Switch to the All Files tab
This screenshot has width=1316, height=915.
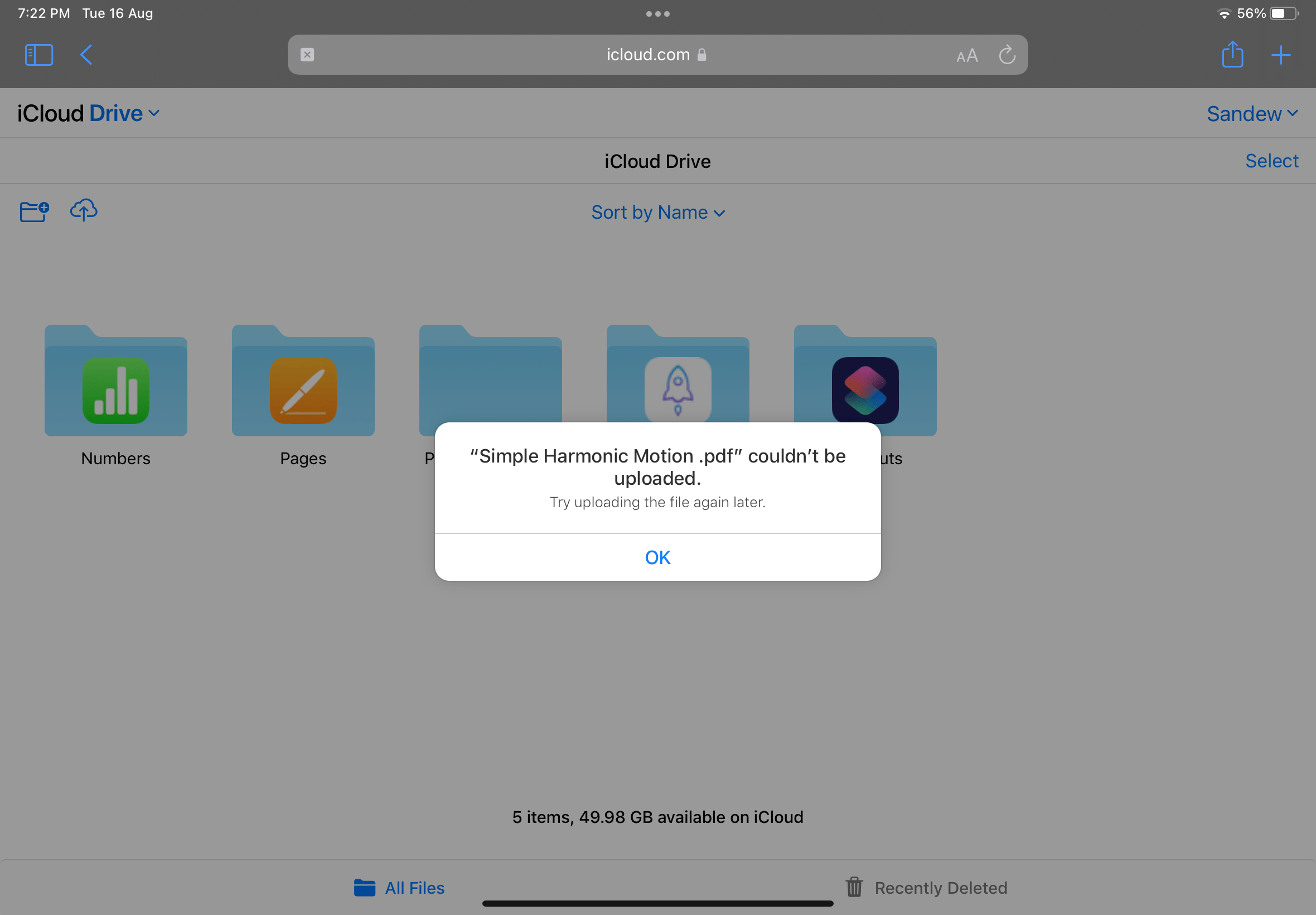point(399,888)
